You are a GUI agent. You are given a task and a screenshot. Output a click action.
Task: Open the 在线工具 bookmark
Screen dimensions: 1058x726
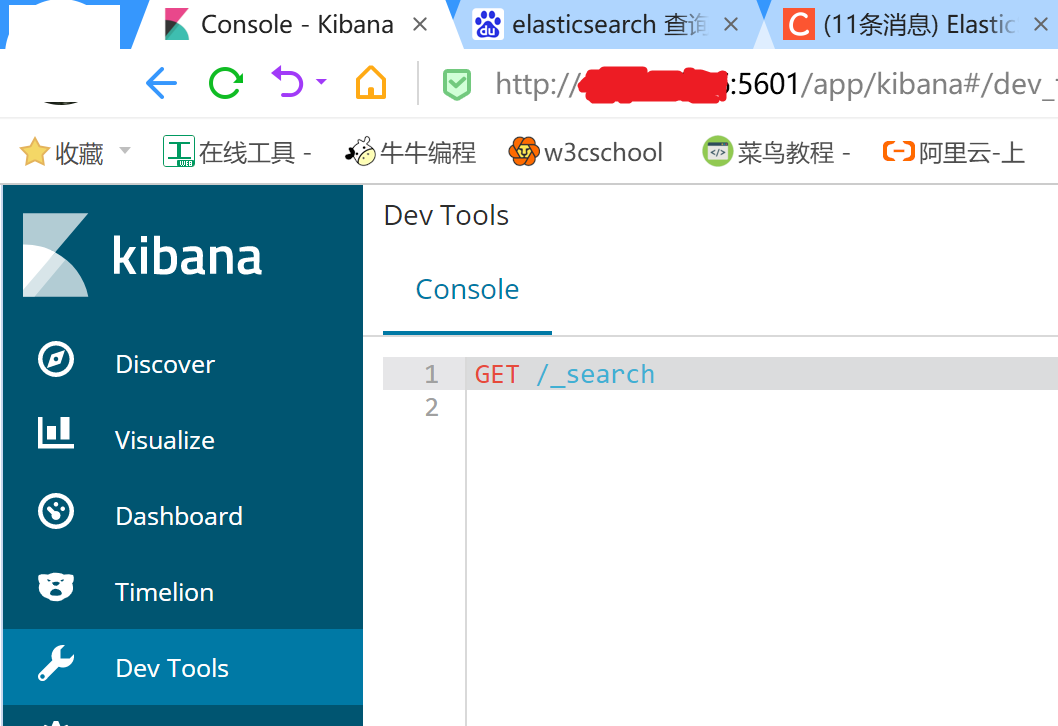tap(238, 152)
